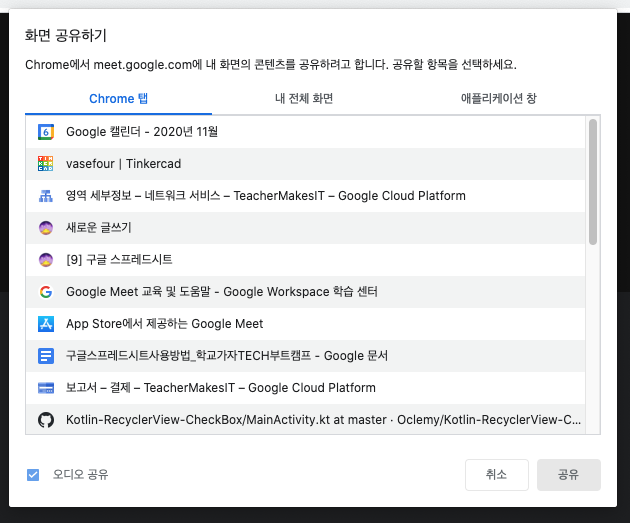Select 영역 세부정보 – 네트워크 서비스 entry
This screenshot has width=630, height=523.
pyautogui.click(x=305, y=196)
